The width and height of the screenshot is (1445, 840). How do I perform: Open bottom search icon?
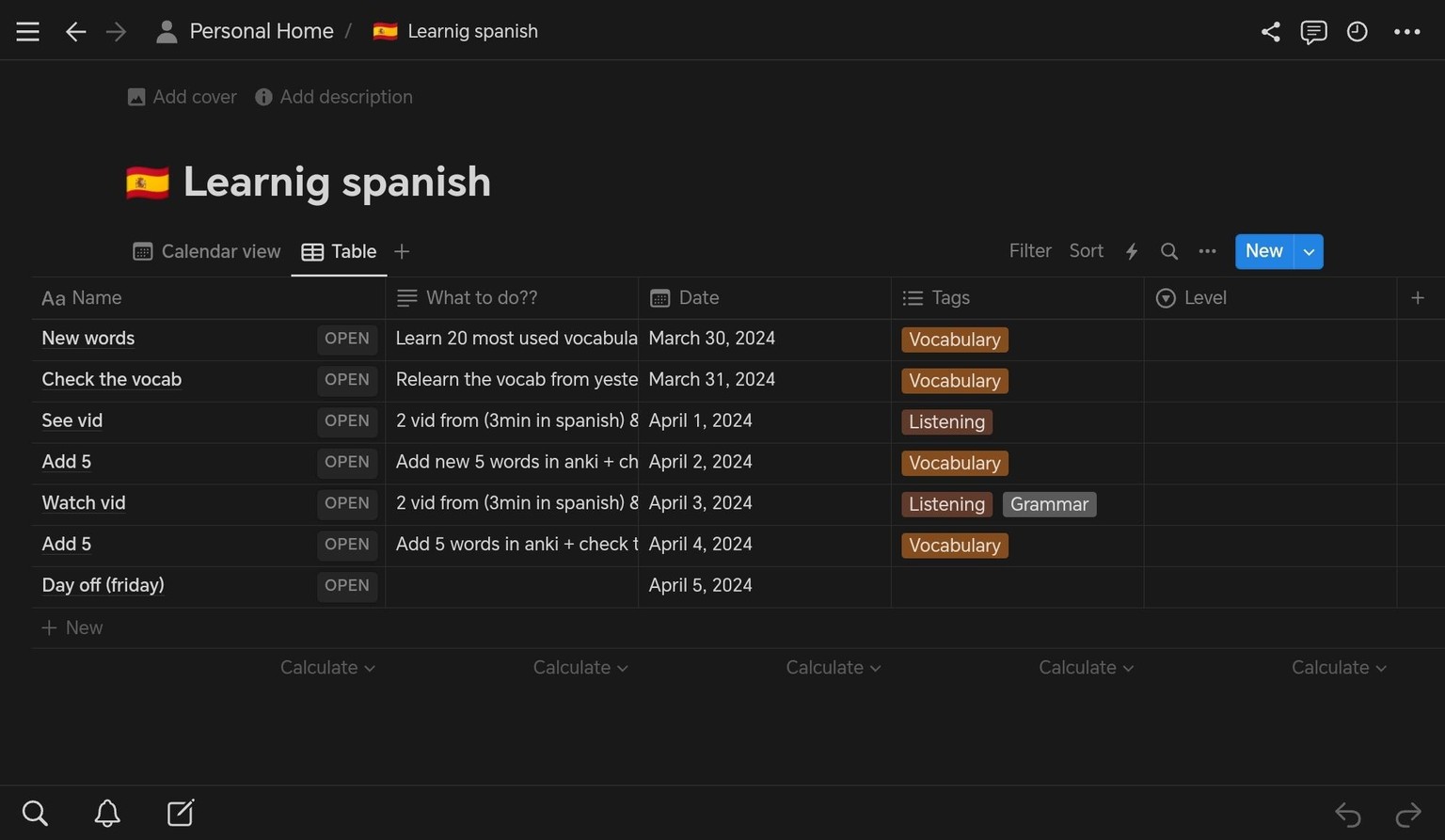[x=35, y=813]
